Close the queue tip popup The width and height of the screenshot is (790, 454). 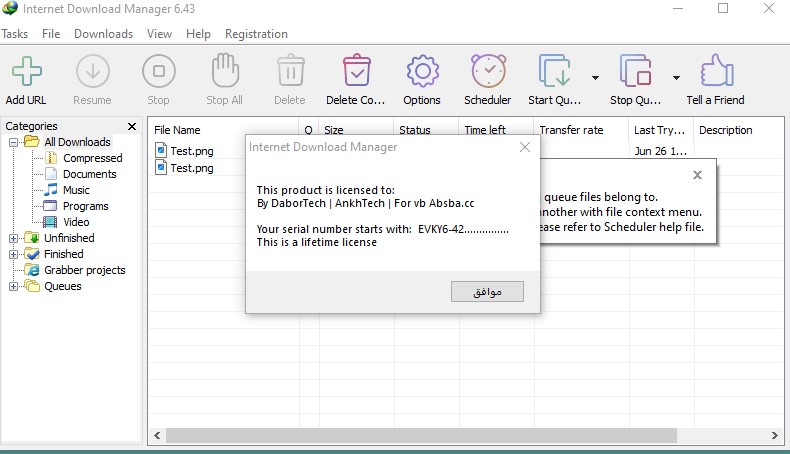tap(697, 175)
